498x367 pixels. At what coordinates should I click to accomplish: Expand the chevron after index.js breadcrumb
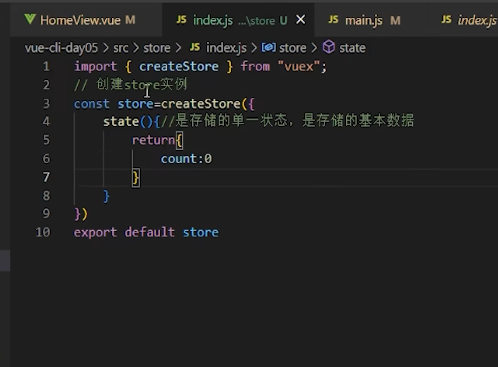point(254,48)
